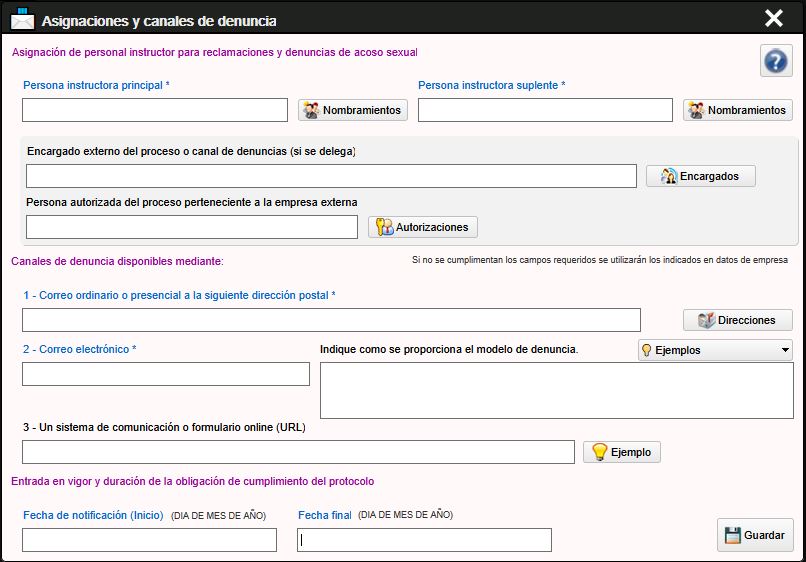Click the Persona autorizada del proceso field
The height and width of the screenshot is (562, 806).
192,227
